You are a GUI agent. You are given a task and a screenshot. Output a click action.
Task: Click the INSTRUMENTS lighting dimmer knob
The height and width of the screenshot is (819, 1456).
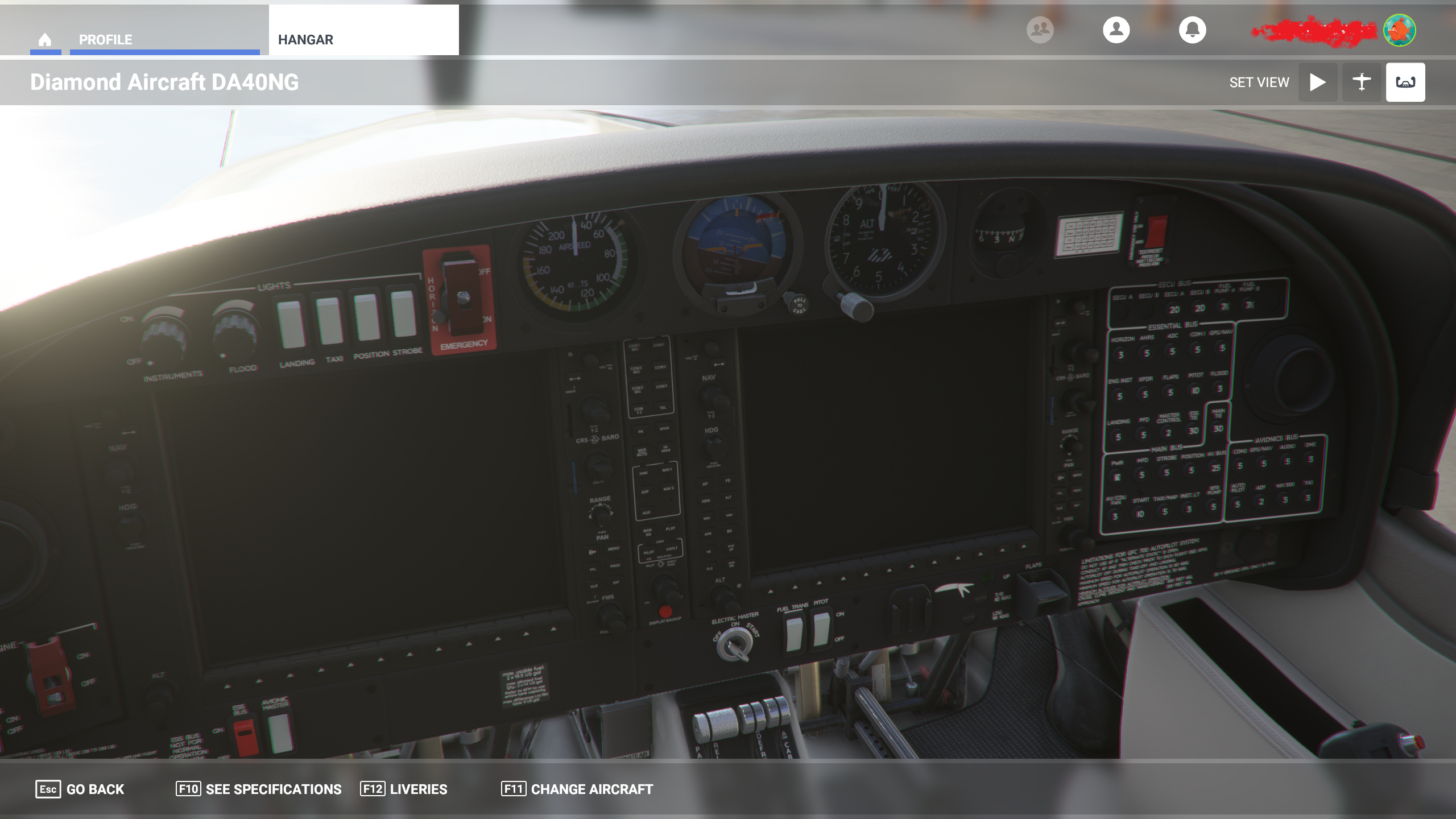coord(164,339)
